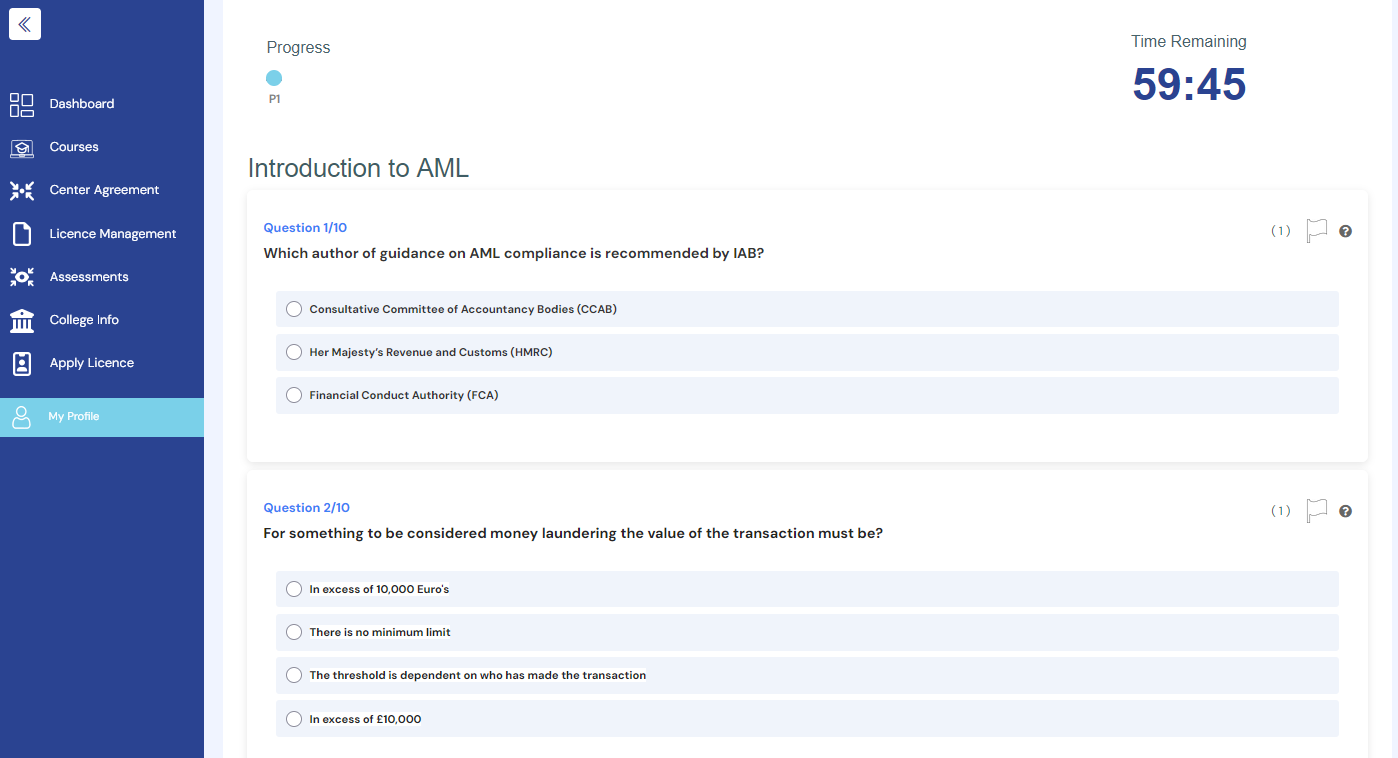Flag Question 1 for review
This screenshot has width=1398, height=758.
click(1317, 231)
